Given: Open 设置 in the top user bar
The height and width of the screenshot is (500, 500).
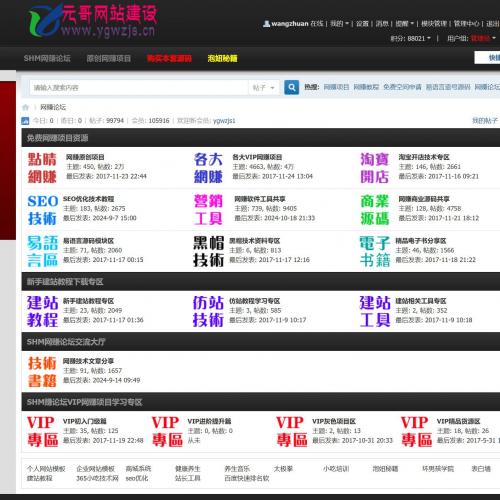Looking at the screenshot, I should pyautogui.click(x=362, y=24).
